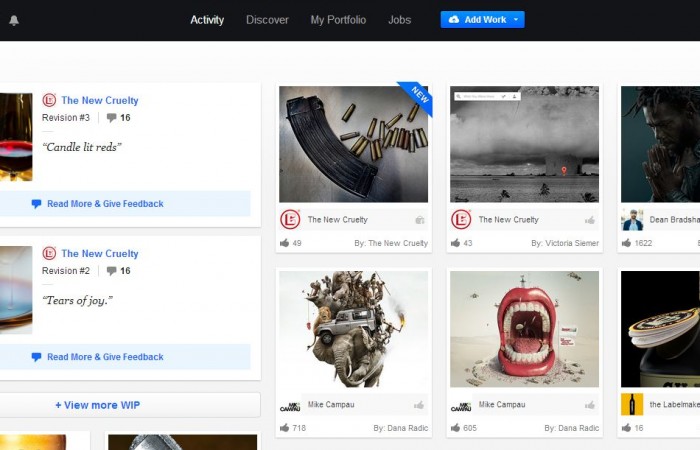
Task: Open The New Cruelty link above Revision #3
Action: pyautogui.click(x=99, y=100)
